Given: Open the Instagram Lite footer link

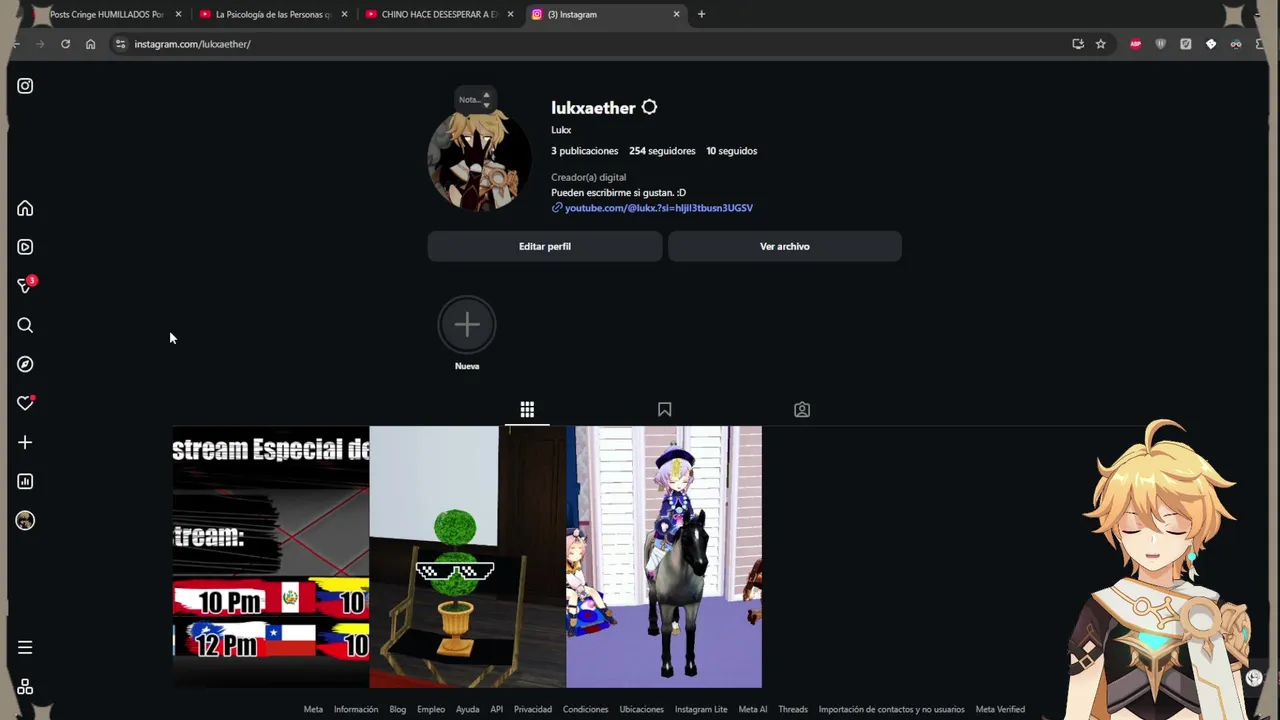Looking at the screenshot, I should 701,709.
